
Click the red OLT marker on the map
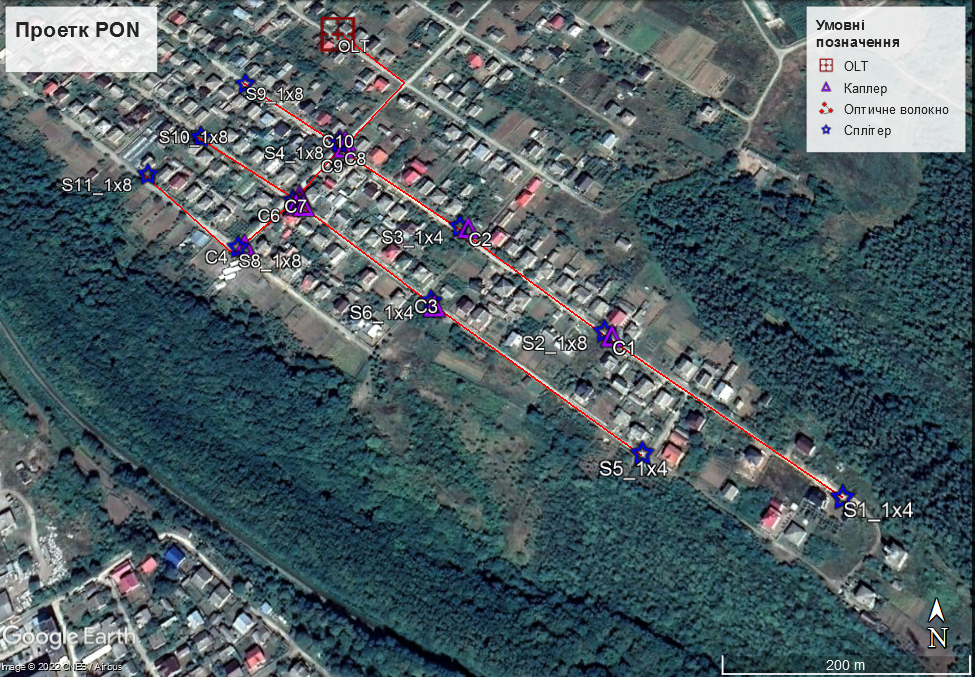pyautogui.click(x=337, y=33)
